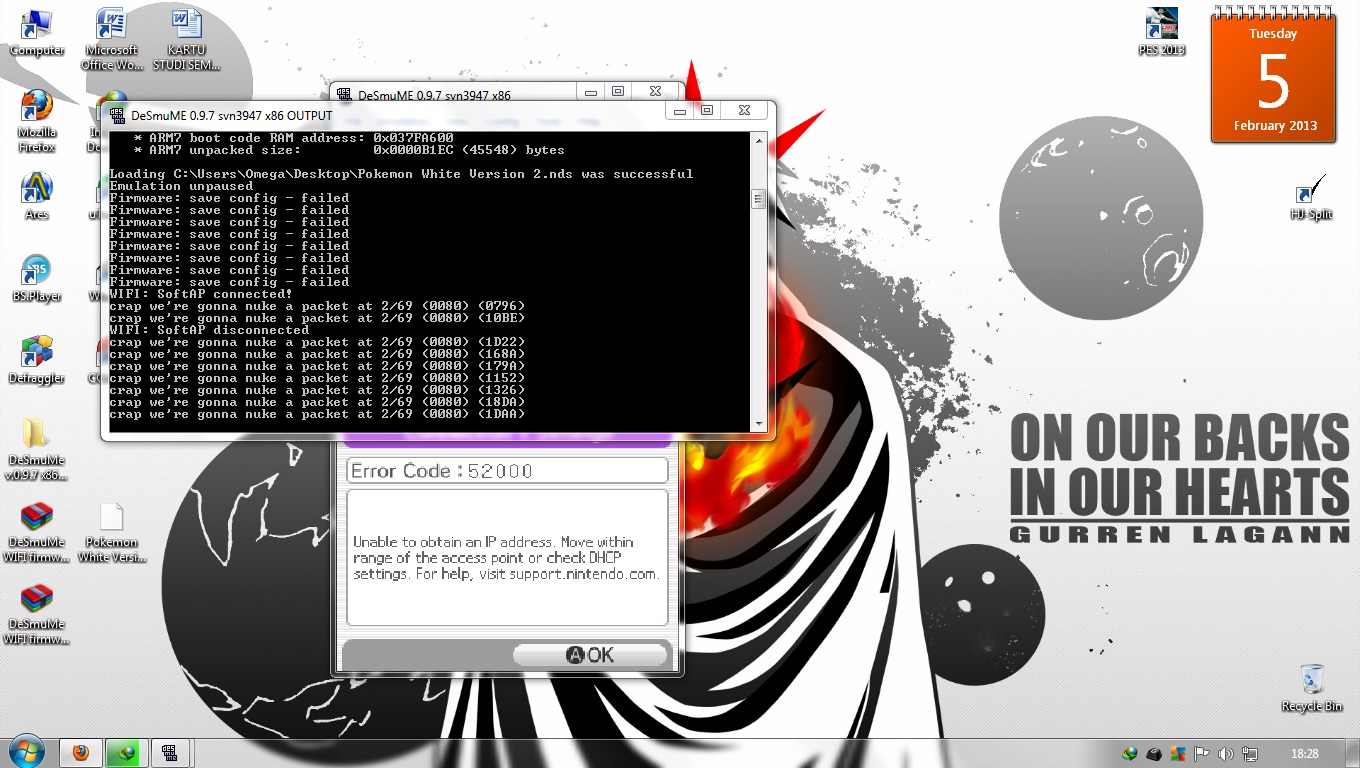Click the 'ARM7 boot code RAM address' line

point(293,138)
